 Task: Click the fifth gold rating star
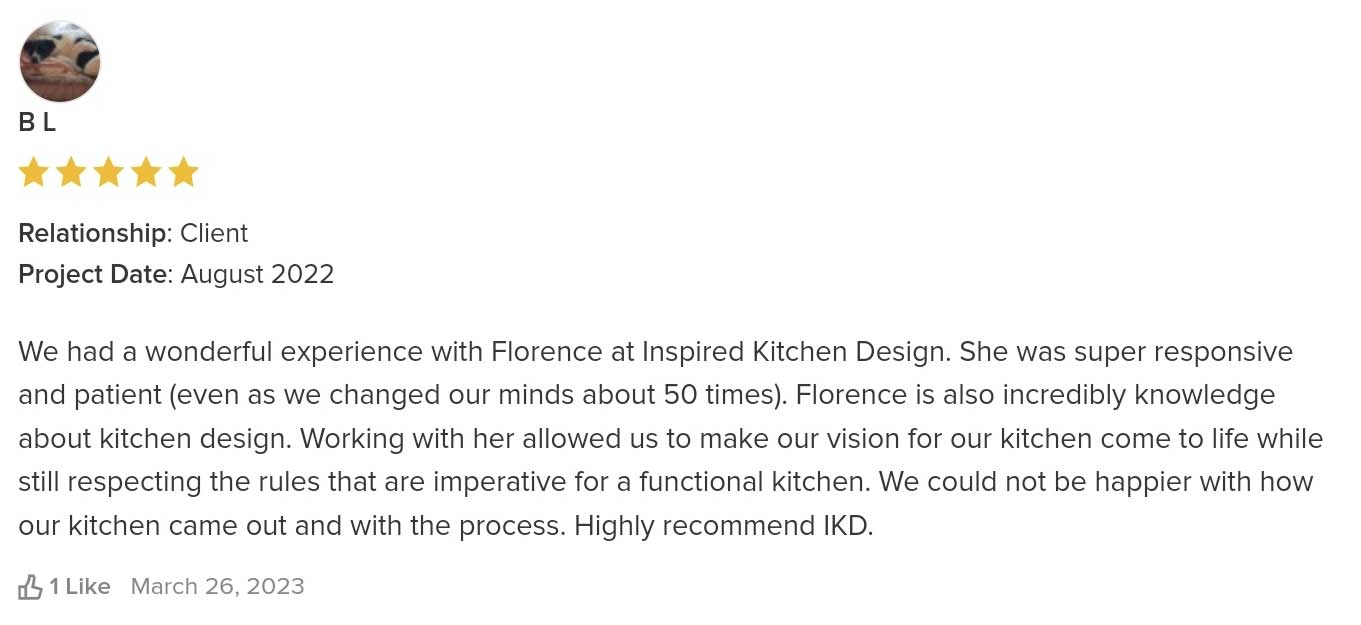pos(184,172)
